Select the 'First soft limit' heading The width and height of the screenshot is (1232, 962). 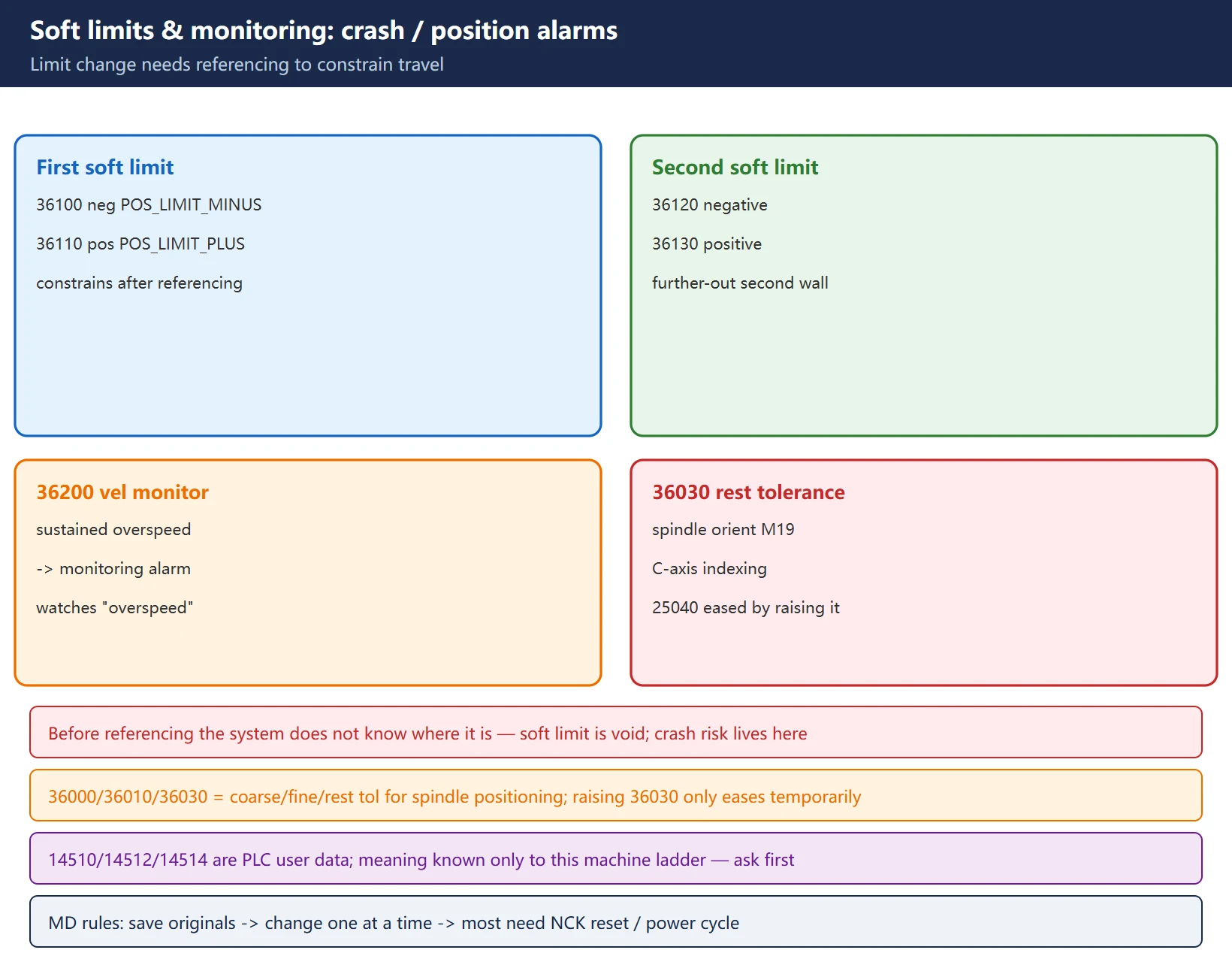point(105,167)
